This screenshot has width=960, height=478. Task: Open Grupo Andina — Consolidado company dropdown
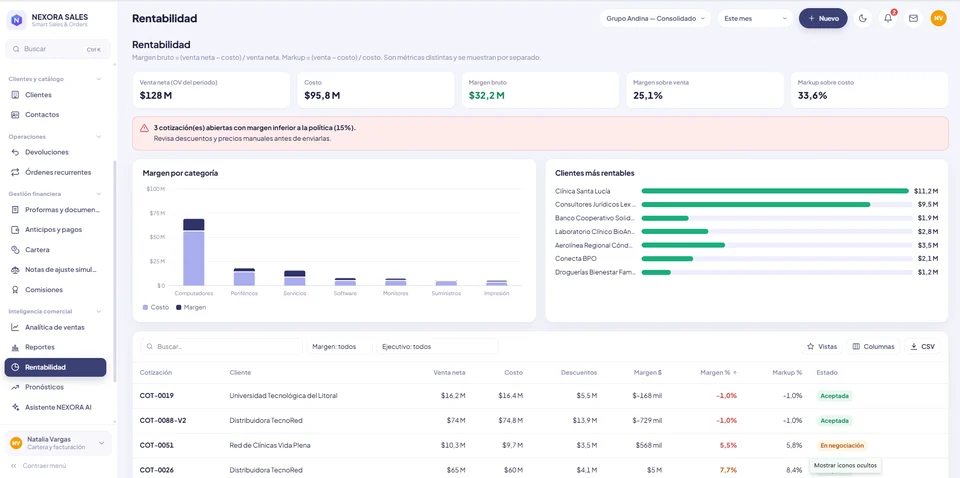pyautogui.click(x=655, y=18)
